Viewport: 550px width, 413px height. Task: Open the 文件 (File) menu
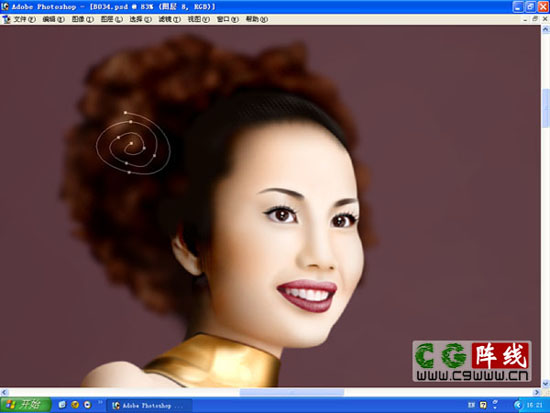[x=25, y=19]
